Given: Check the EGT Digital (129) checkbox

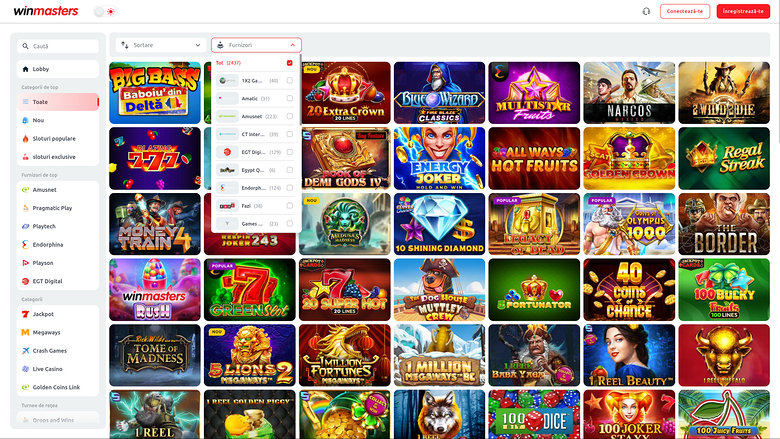Looking at the screenshot, I should click(290, 152).
